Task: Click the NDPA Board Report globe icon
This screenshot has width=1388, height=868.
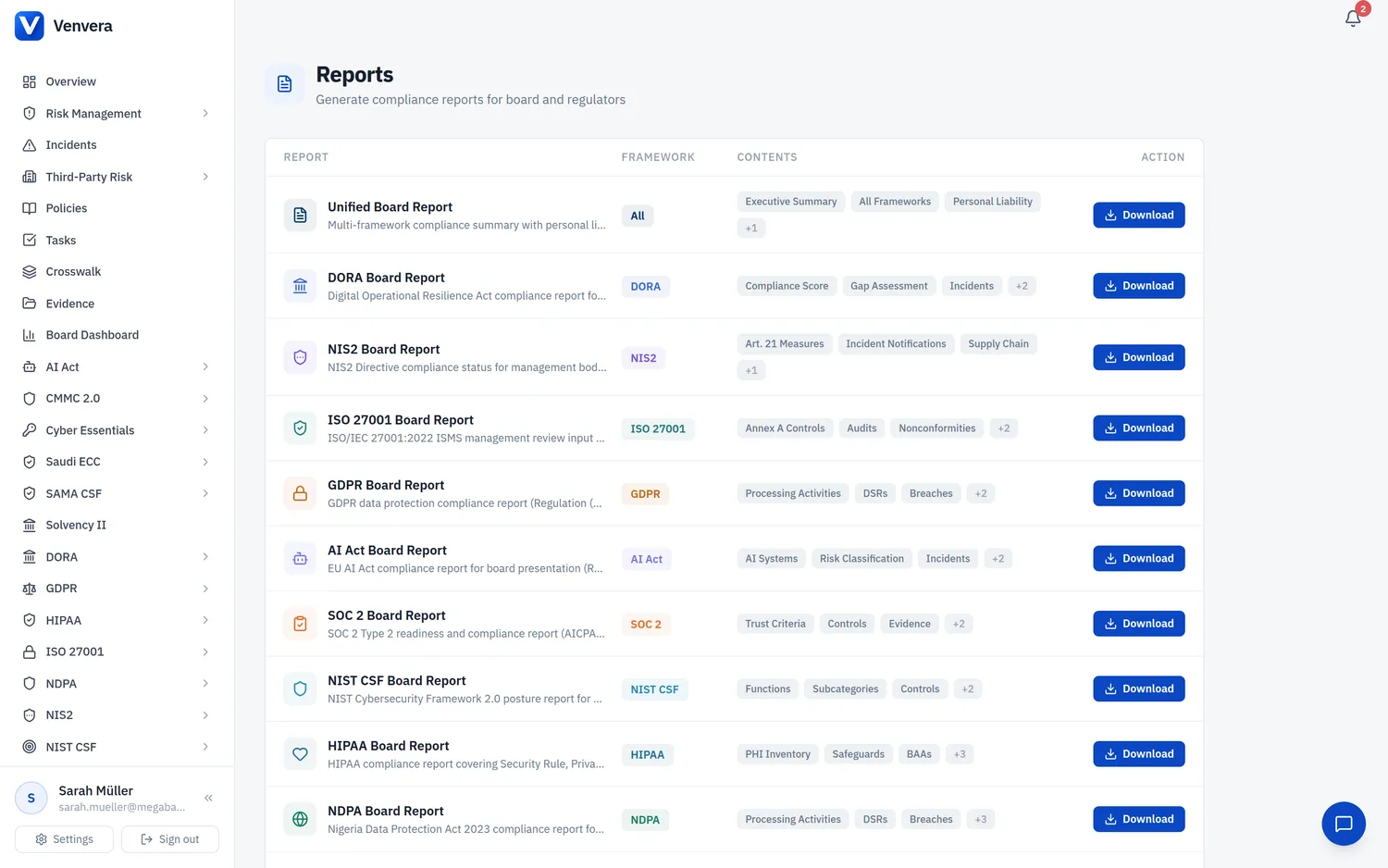Action: point(300,819)
